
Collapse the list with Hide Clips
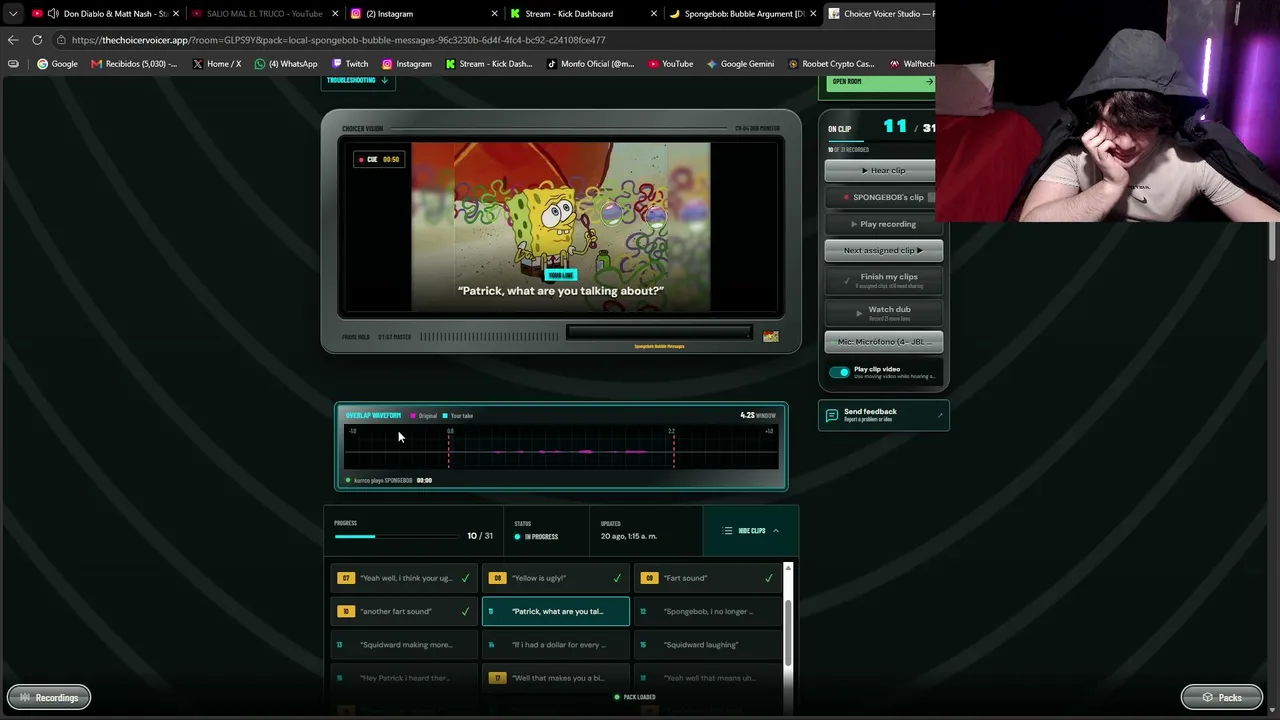point(751,531)
